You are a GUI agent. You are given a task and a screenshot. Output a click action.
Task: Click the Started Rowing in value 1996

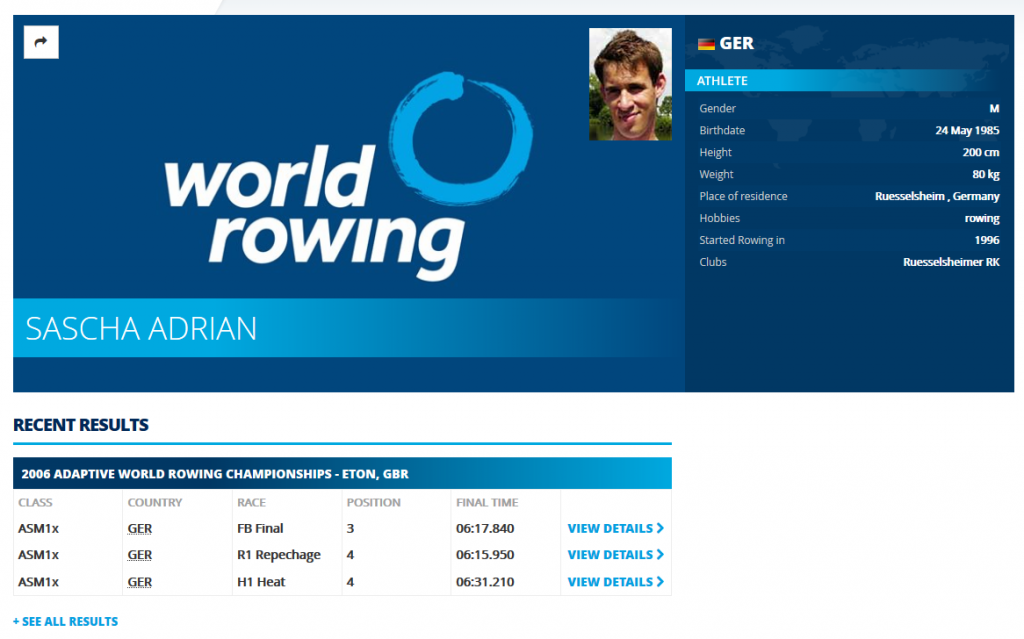click(987, 240)
